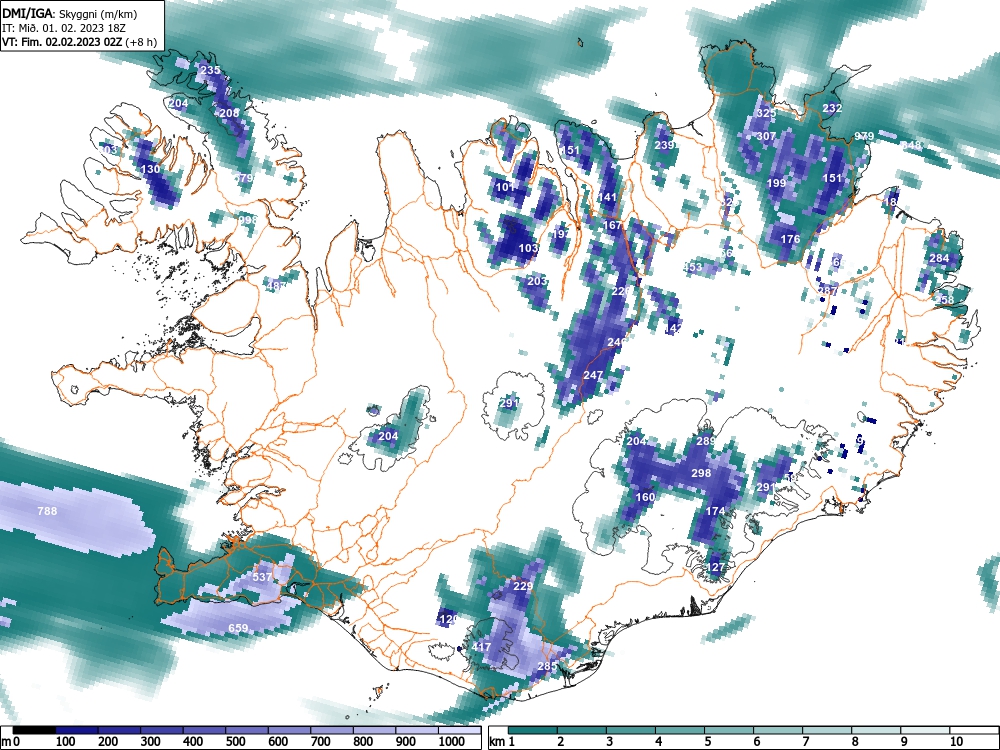Viewport: 1000px width, 750px height.
Task: Click the '500' label on the metre legend
Action: (x=235, y=742)
